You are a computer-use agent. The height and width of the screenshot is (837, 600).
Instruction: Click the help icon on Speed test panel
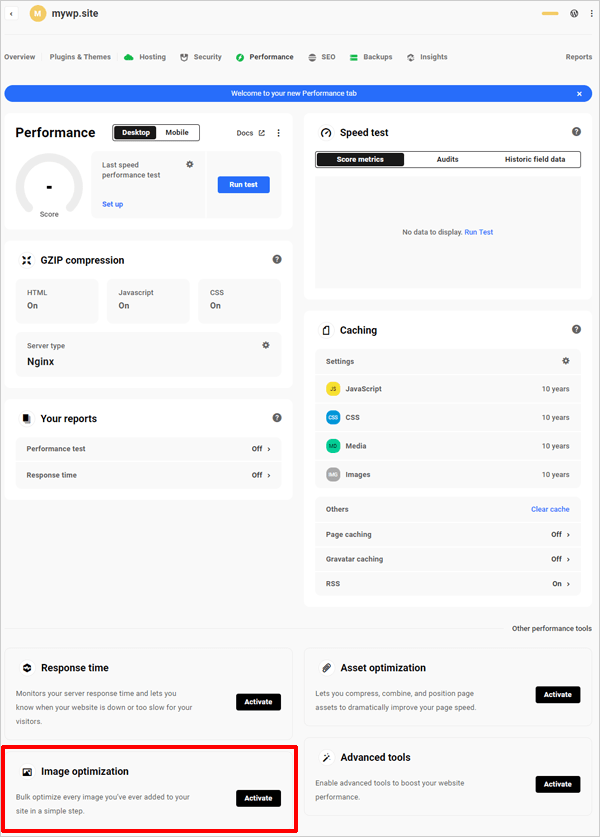pyautogui.click(x=576, y=131)
